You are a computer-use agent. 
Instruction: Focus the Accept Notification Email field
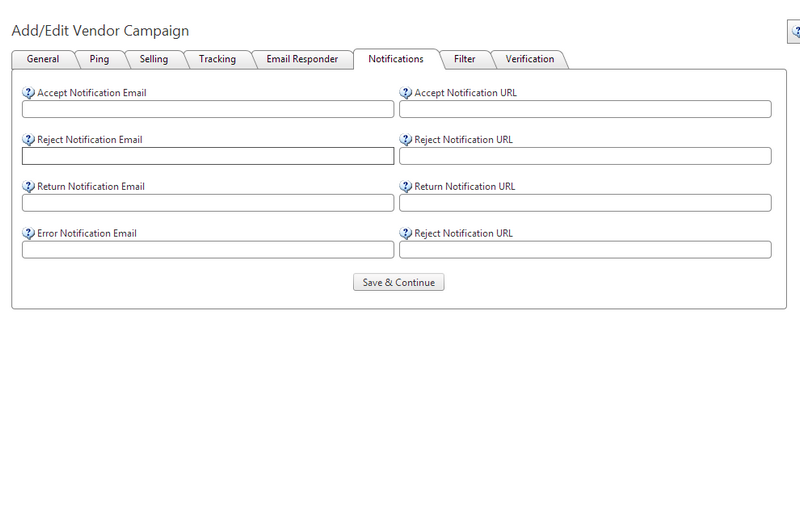(208, 109)
